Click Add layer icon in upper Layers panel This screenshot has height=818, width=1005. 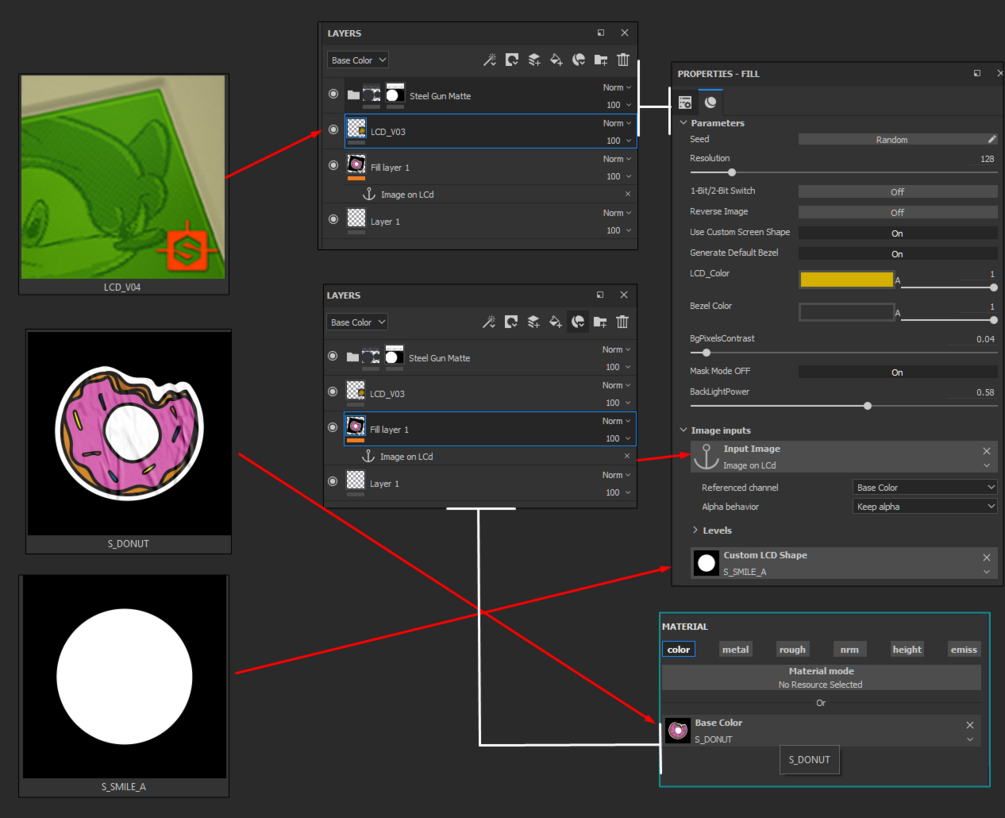click(x=534, y=60)
